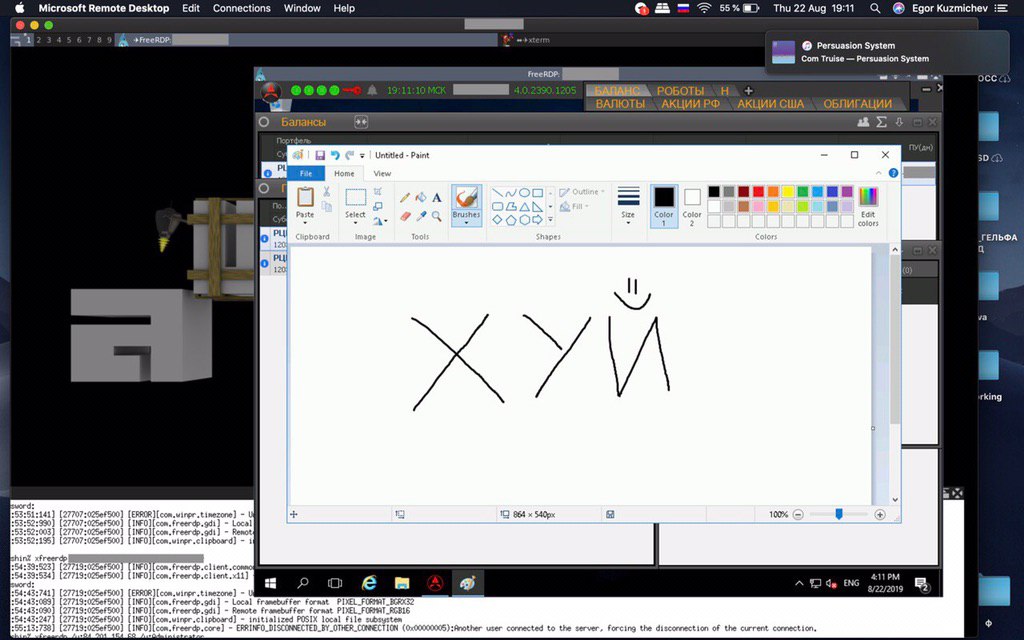The image size is (1024, 640).
Task: Pick the Color picker eyedropper tool
Action: coord(421,216)
